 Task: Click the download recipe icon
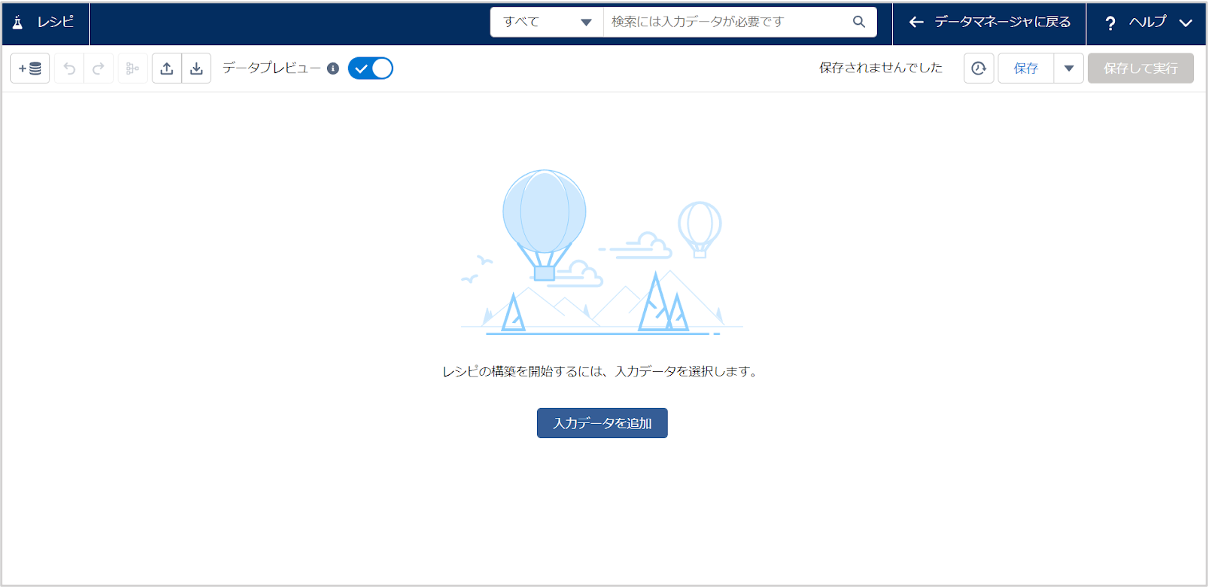(x=196, y=69)
